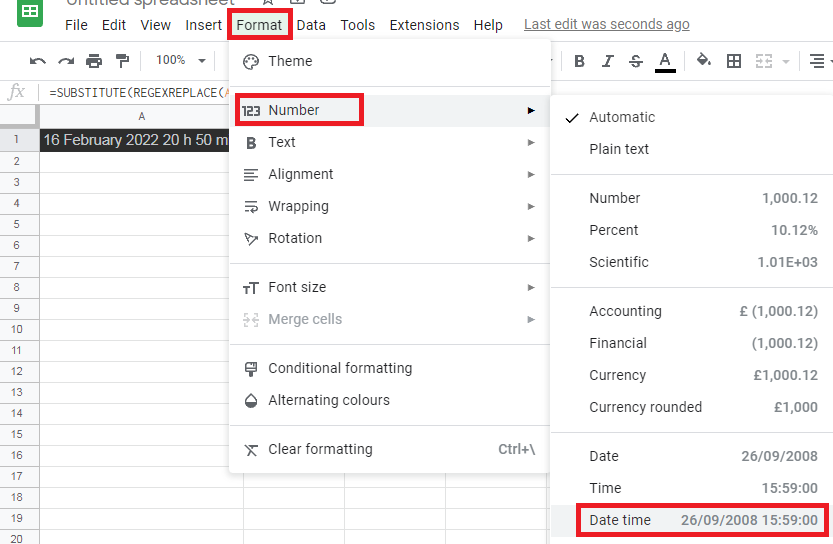
Task: Open the Edit menu
Action: click(x=114, y=25)
